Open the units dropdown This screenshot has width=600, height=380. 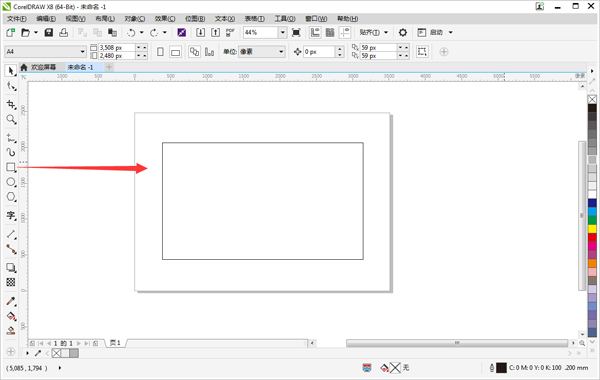click(281, 52)
